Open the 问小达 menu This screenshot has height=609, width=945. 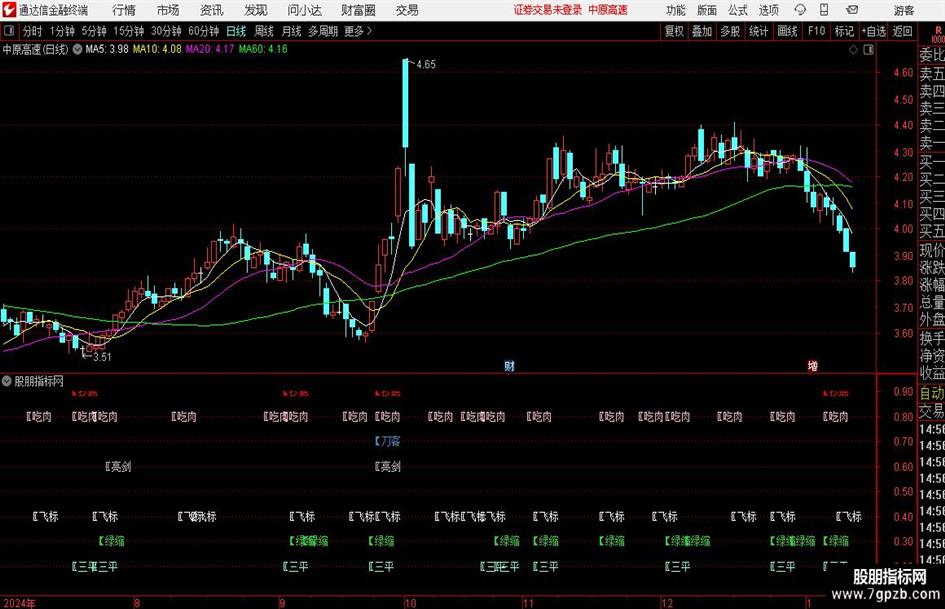[304, 10]
